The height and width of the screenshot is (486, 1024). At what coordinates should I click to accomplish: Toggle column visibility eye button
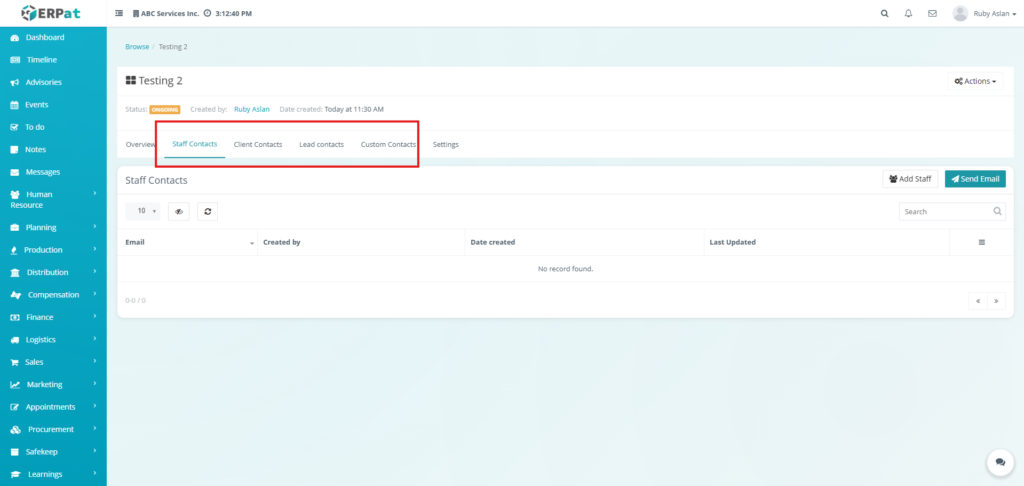click(179, 211)
